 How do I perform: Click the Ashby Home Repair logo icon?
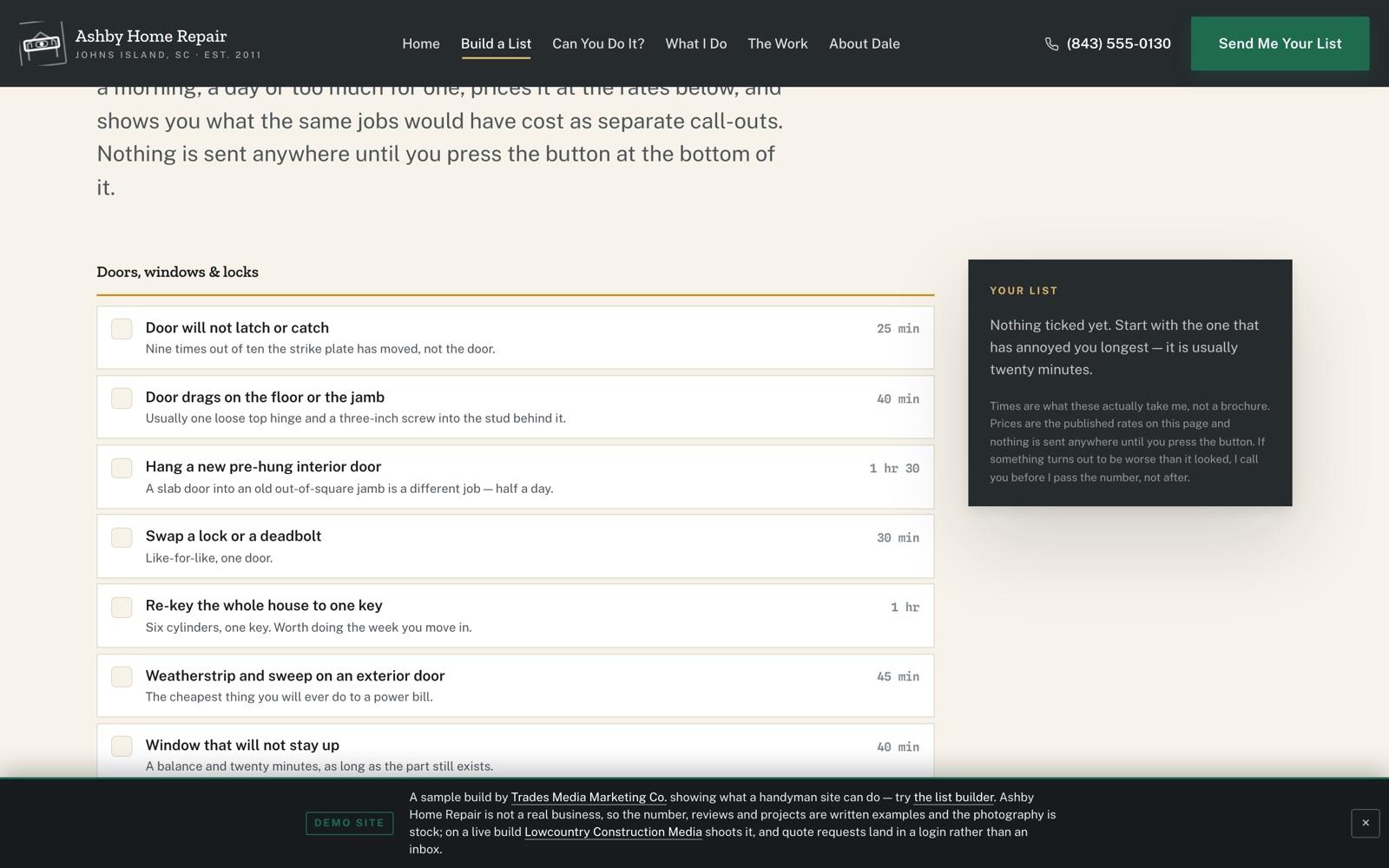[43, 43]
